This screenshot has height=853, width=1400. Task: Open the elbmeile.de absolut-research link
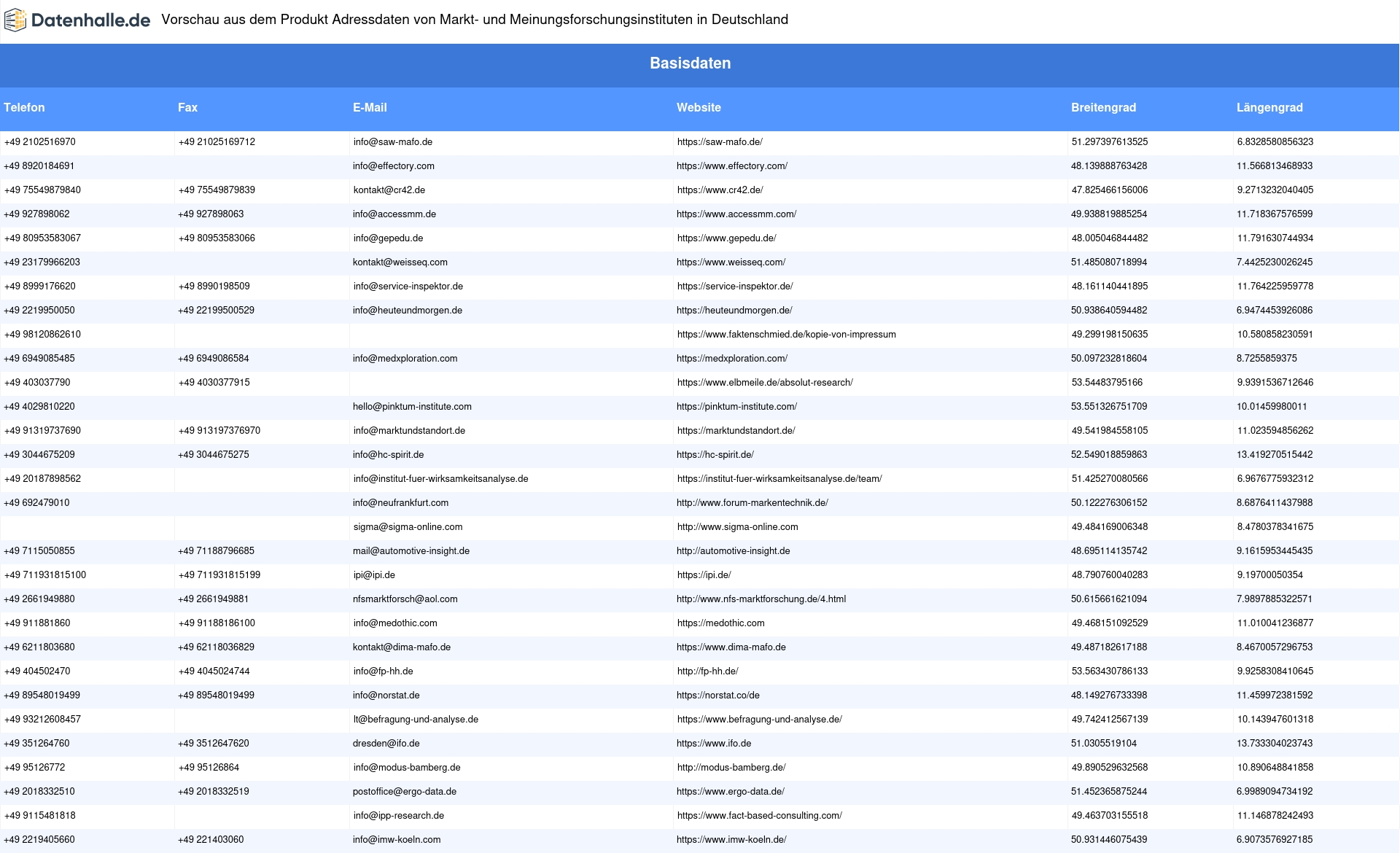(x=765, y=383)
